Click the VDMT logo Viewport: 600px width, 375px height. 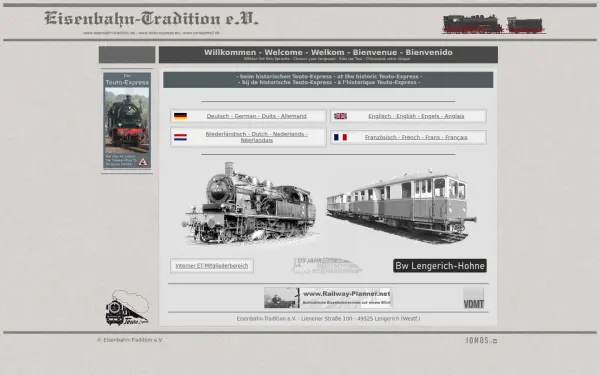click(x=474, y=298)
